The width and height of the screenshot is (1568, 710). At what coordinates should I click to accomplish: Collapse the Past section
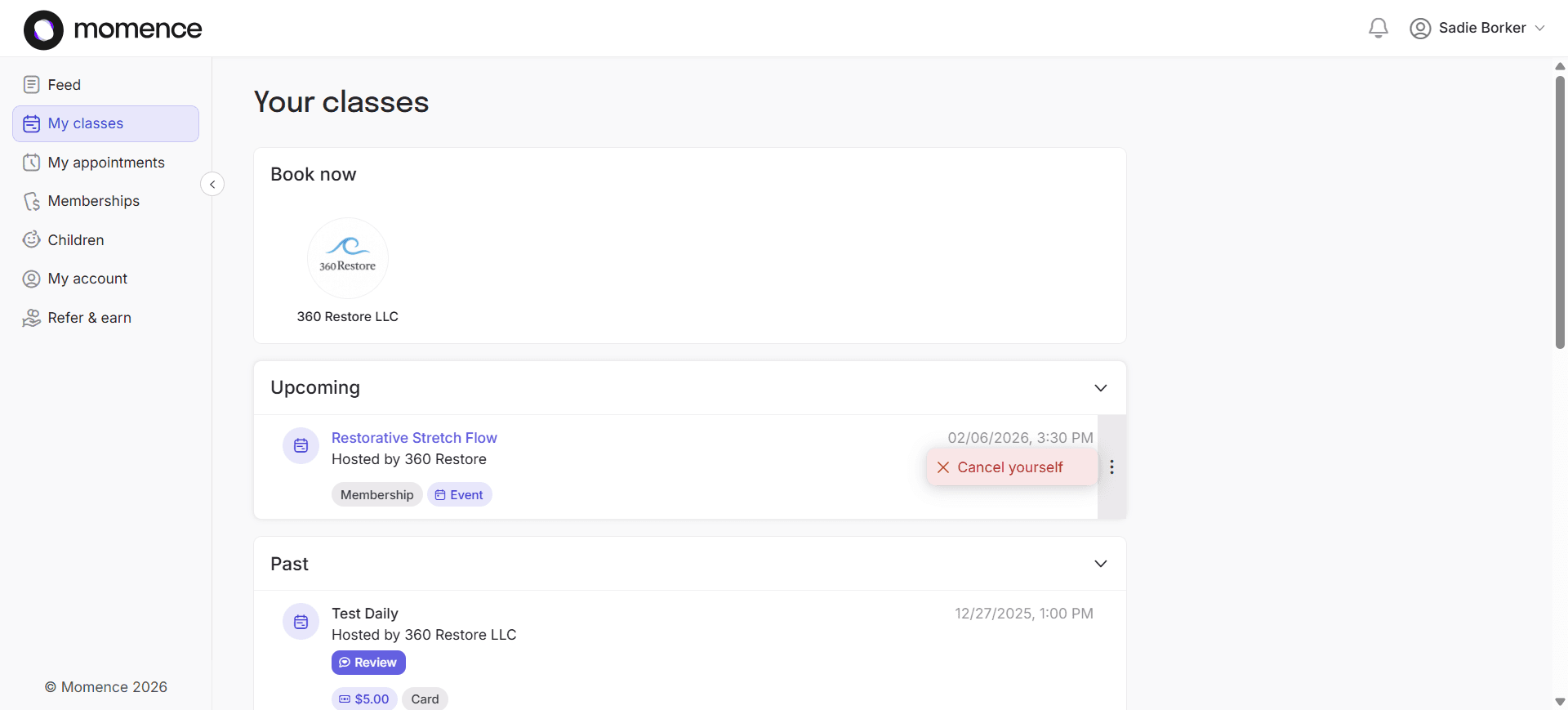[x=1101, y=564]
